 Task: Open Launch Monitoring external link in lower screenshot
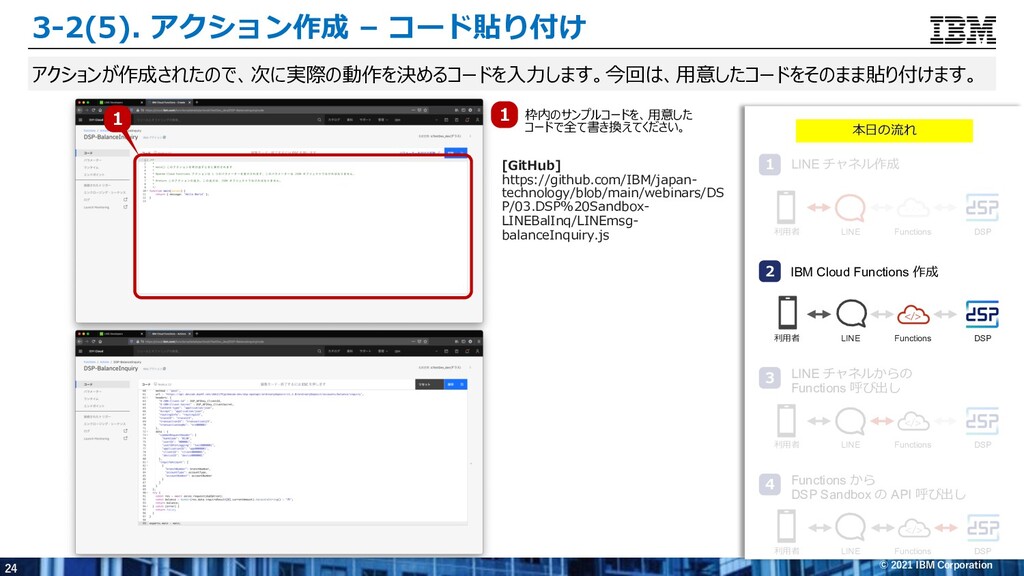(125, 438)
